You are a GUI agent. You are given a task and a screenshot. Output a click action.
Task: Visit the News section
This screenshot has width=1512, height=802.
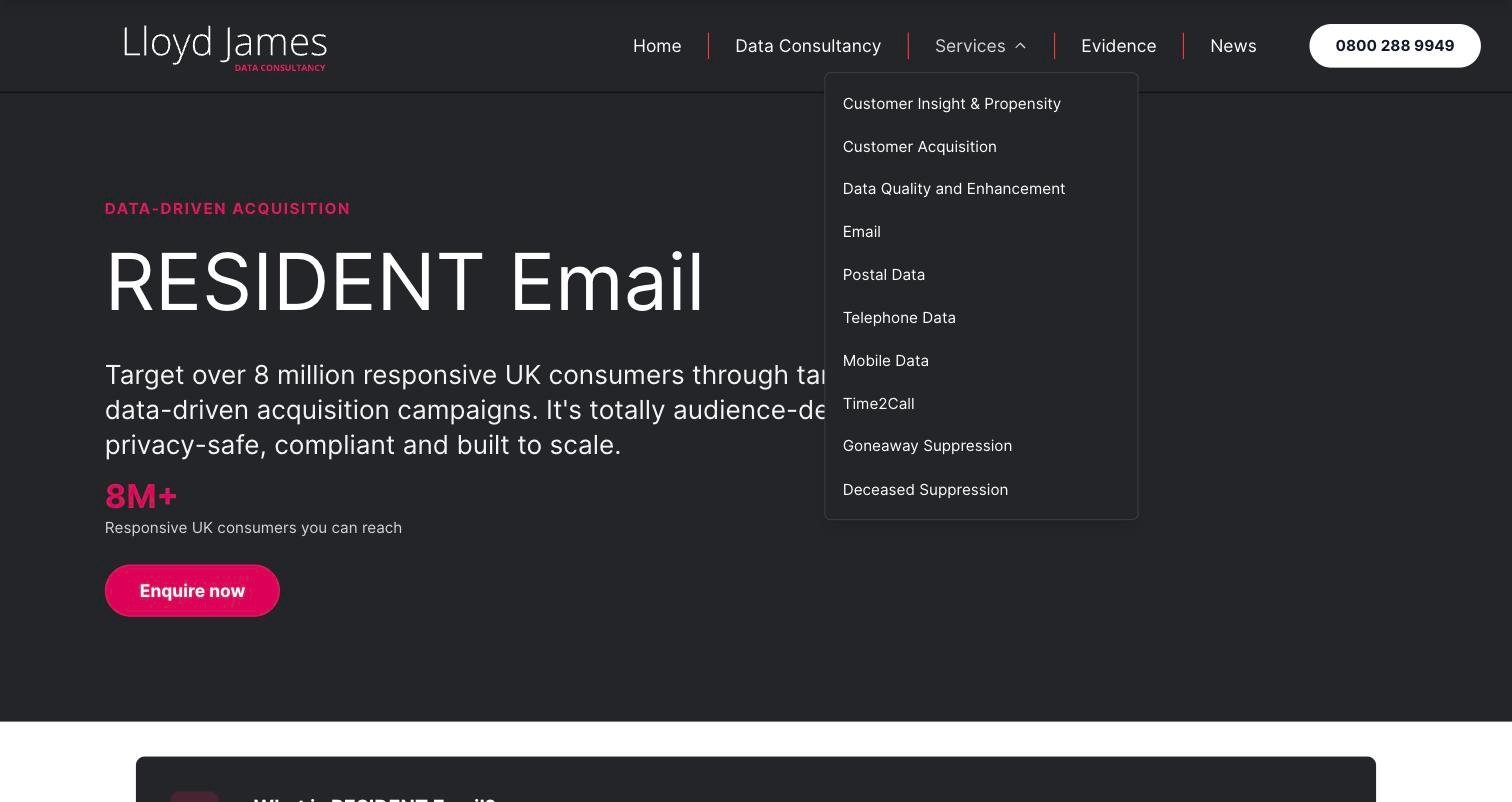coord(1233,46)
